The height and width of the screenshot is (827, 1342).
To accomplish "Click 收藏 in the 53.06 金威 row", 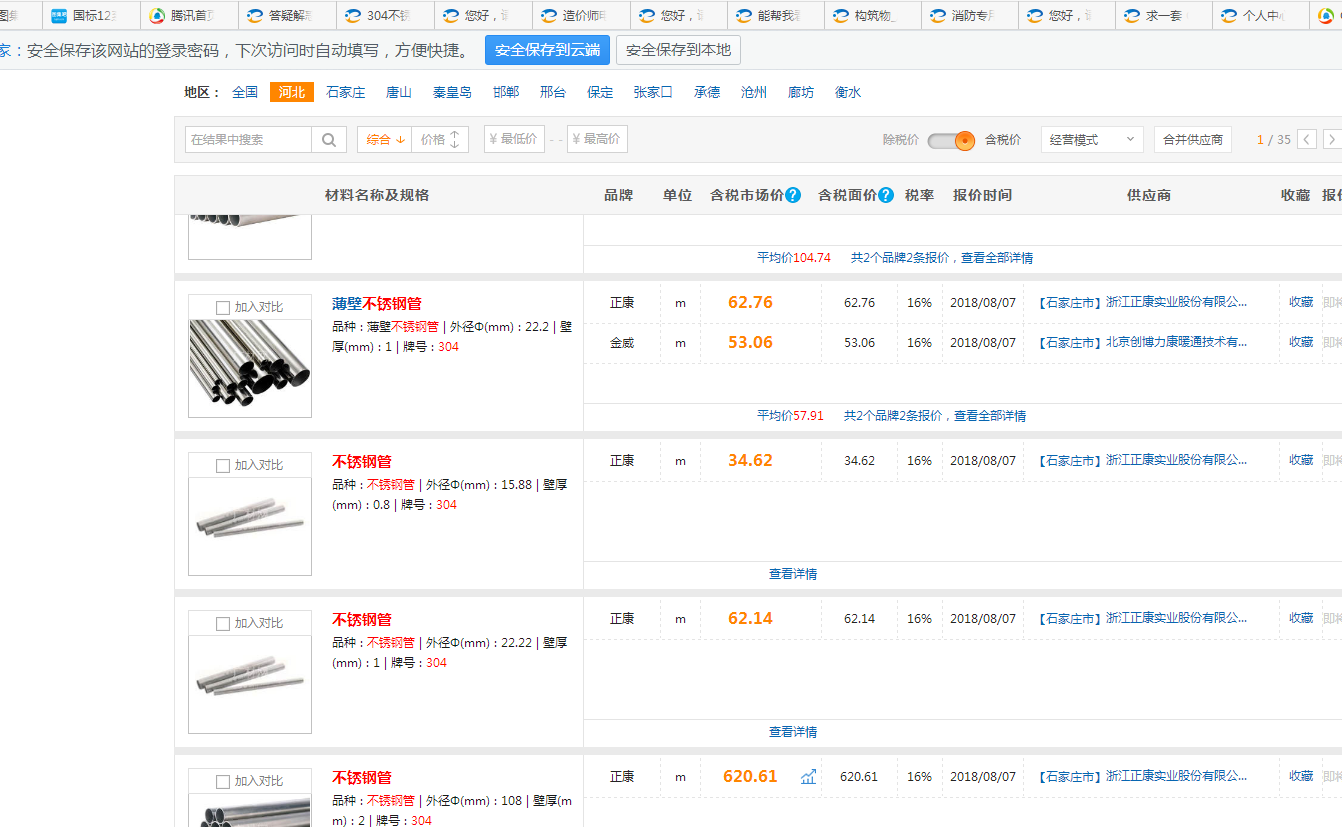I will click(1301, 342).
